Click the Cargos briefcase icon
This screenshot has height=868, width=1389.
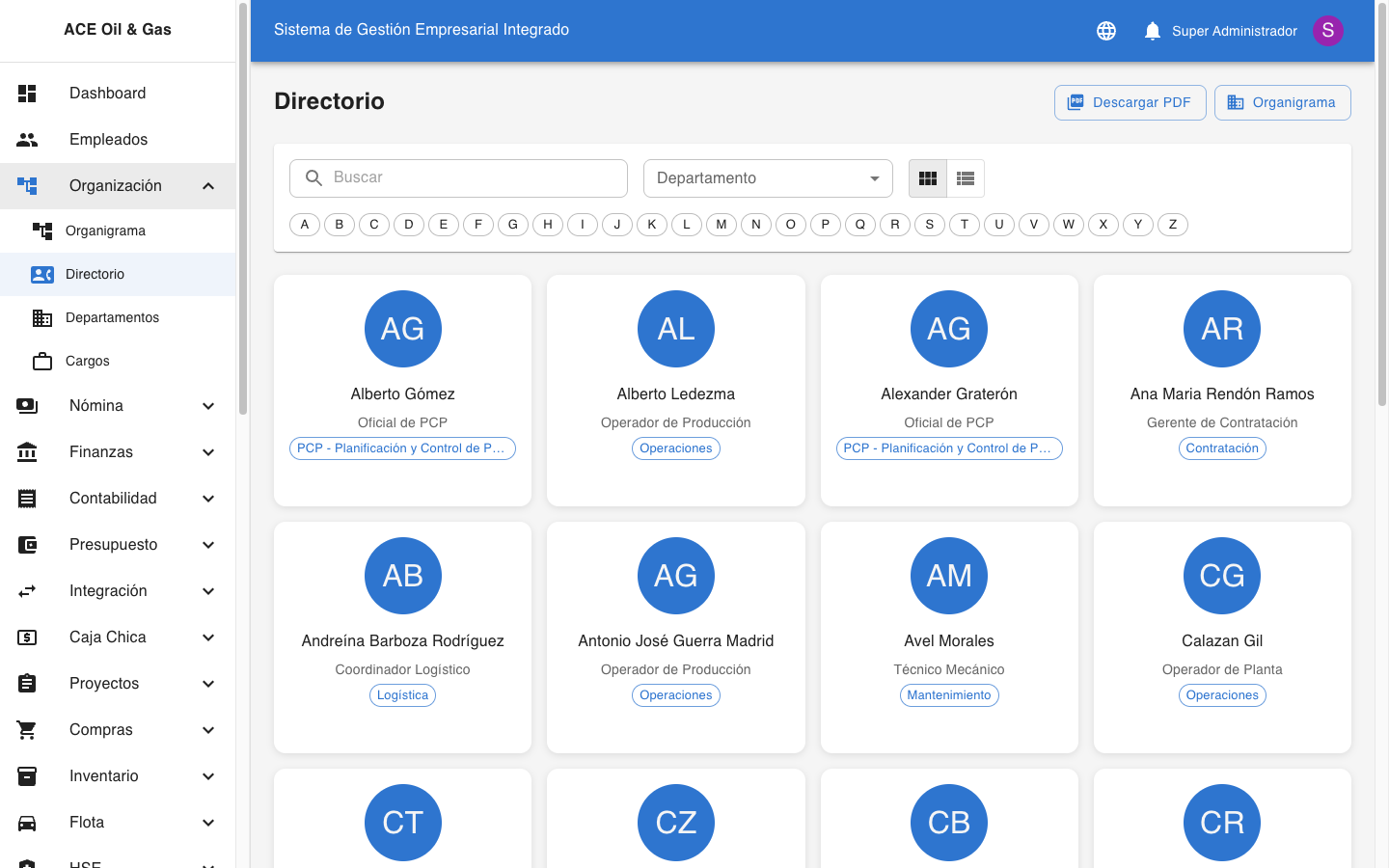click(x=42, y=362)
